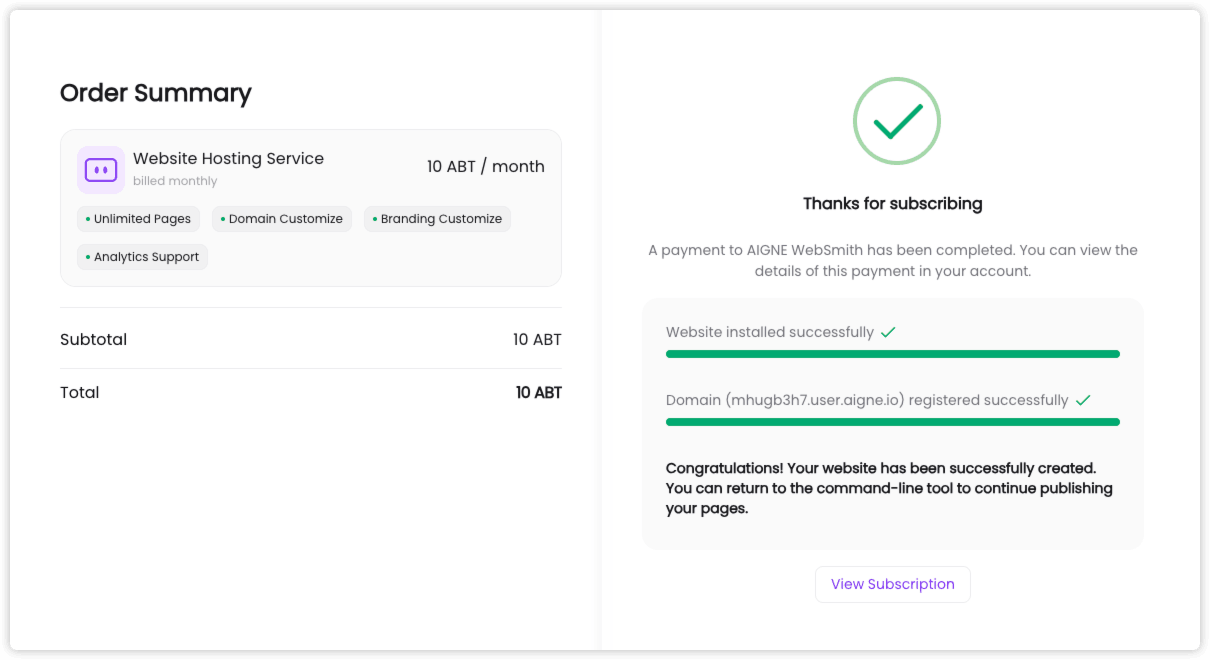The image size is (1210, 660).
Task: Select the Branding Customize feature tag
Action: pos(437,218)
